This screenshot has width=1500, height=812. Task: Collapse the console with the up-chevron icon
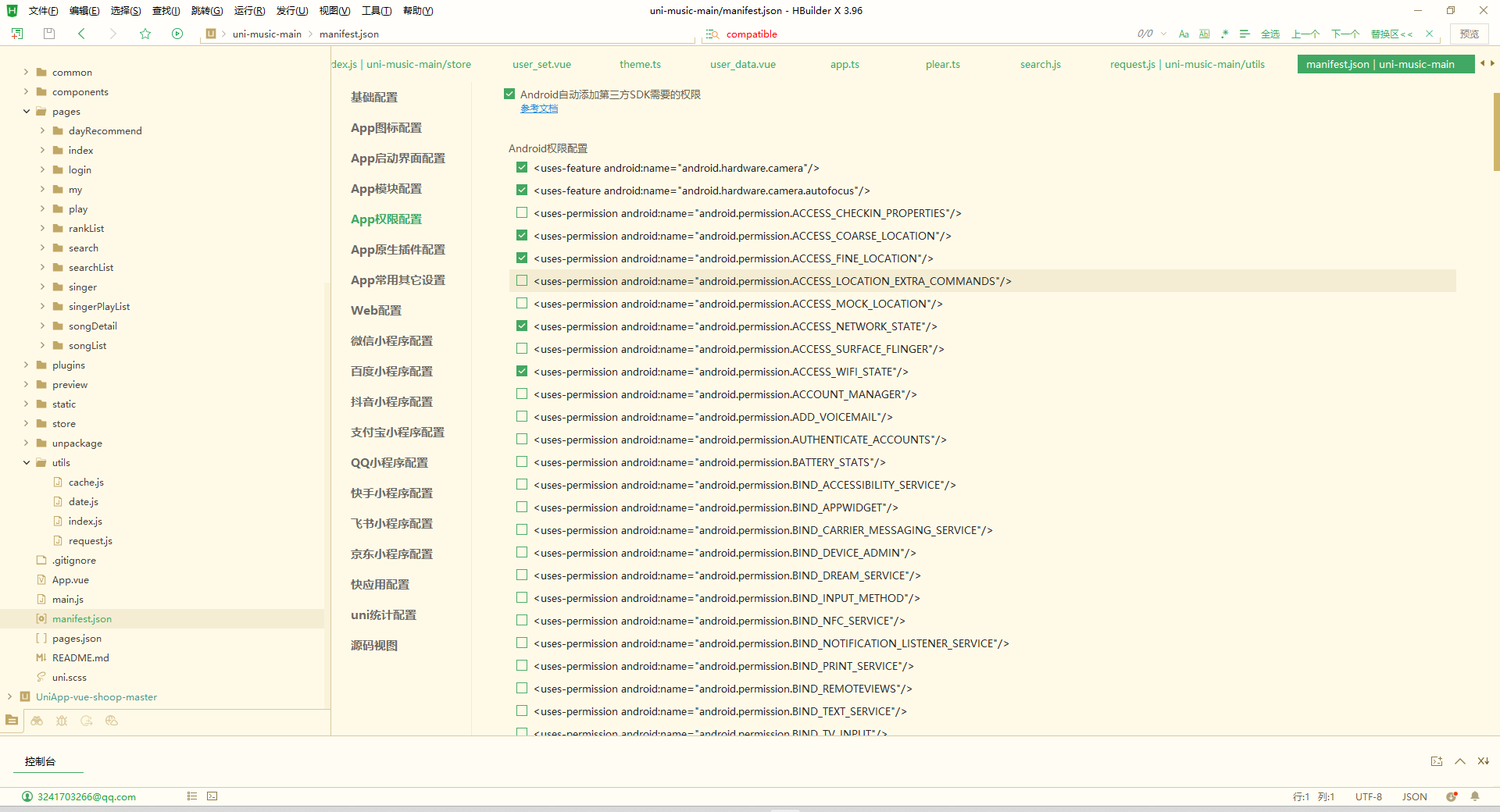click(1460, 761)
